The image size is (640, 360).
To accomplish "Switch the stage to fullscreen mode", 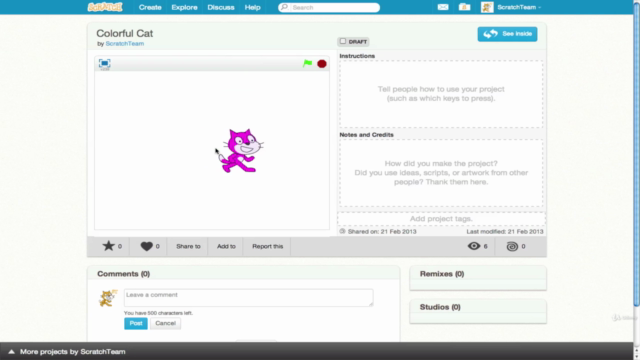I will pyautogui.click(x=104, y=64).
